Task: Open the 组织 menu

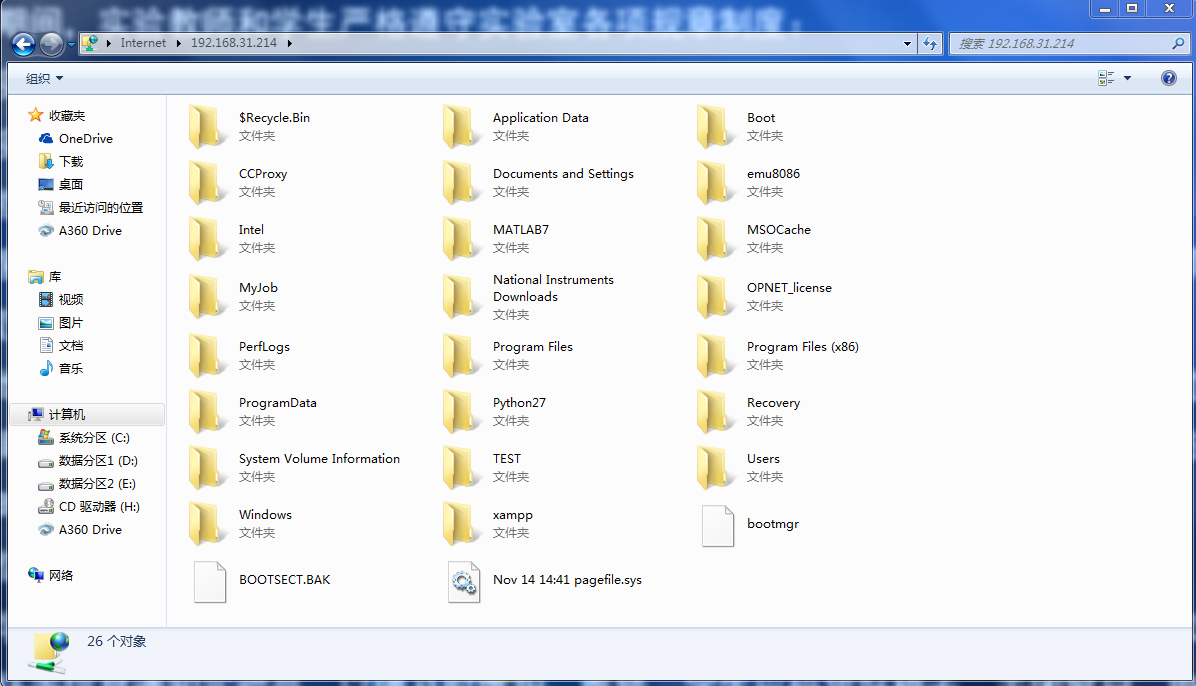Action: point(44,79)
